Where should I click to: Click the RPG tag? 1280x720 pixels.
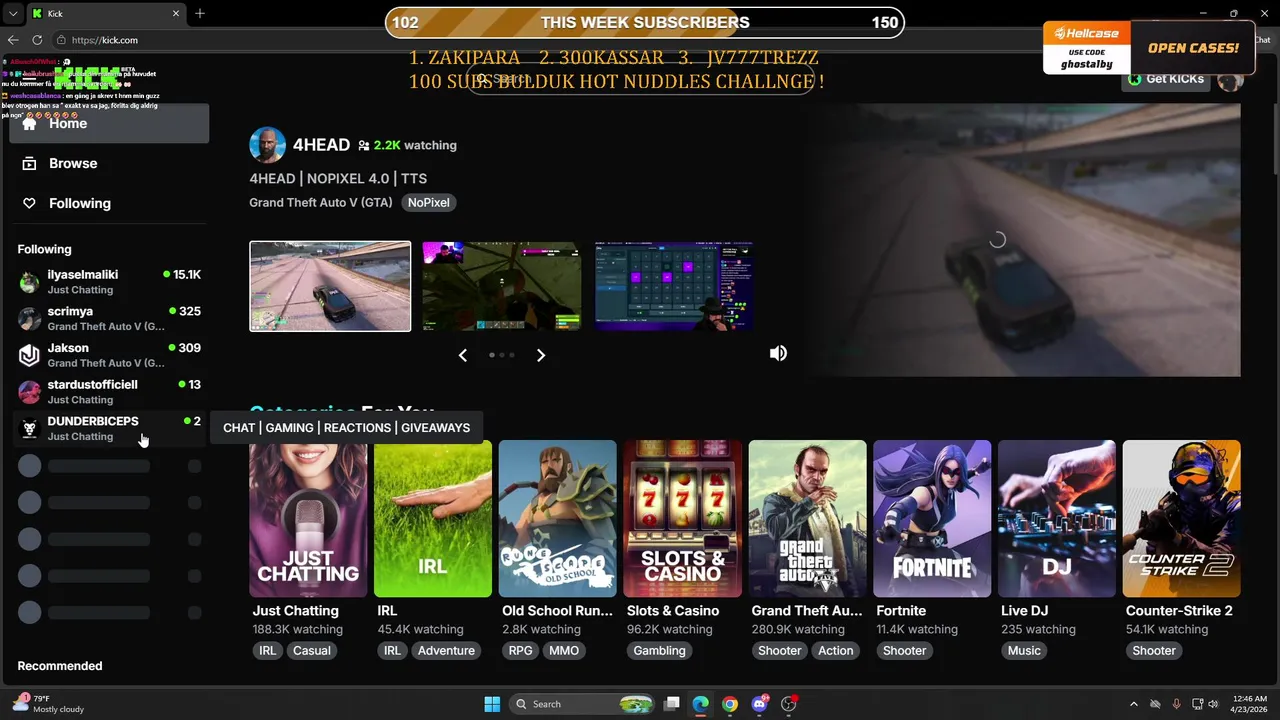click(x=520, y=650)
